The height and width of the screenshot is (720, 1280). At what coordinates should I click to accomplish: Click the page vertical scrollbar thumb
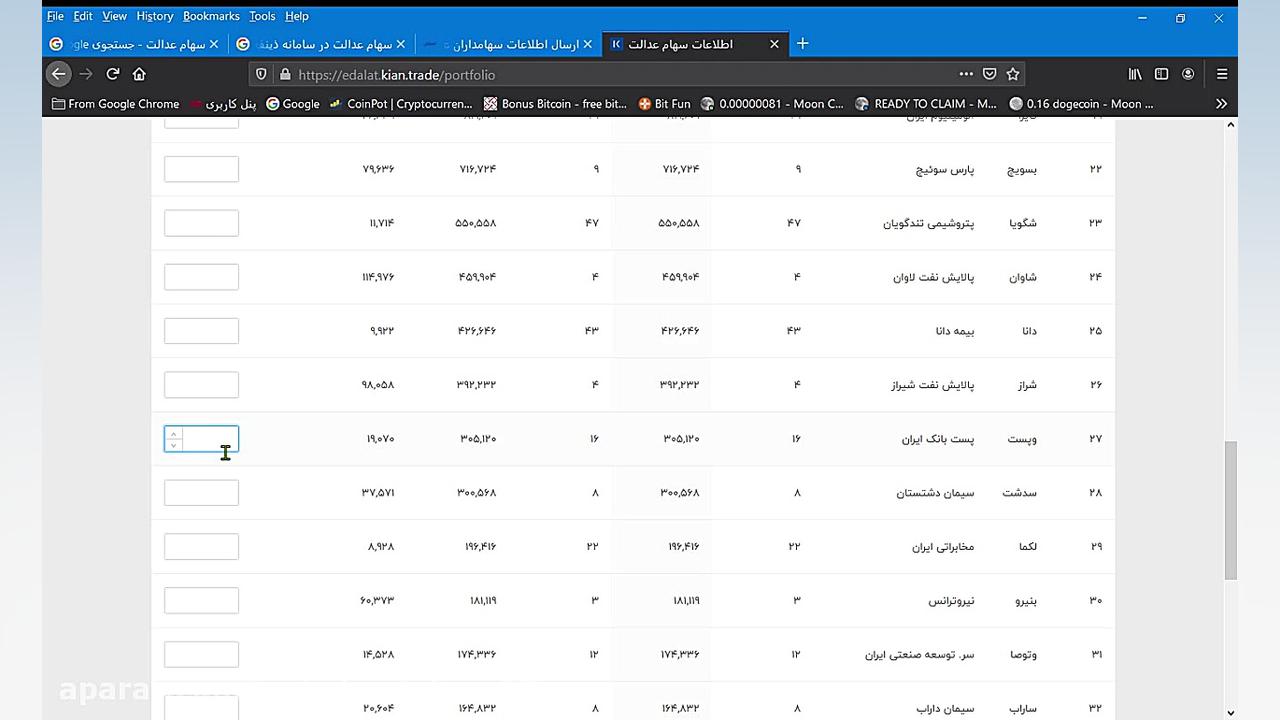1230,510
